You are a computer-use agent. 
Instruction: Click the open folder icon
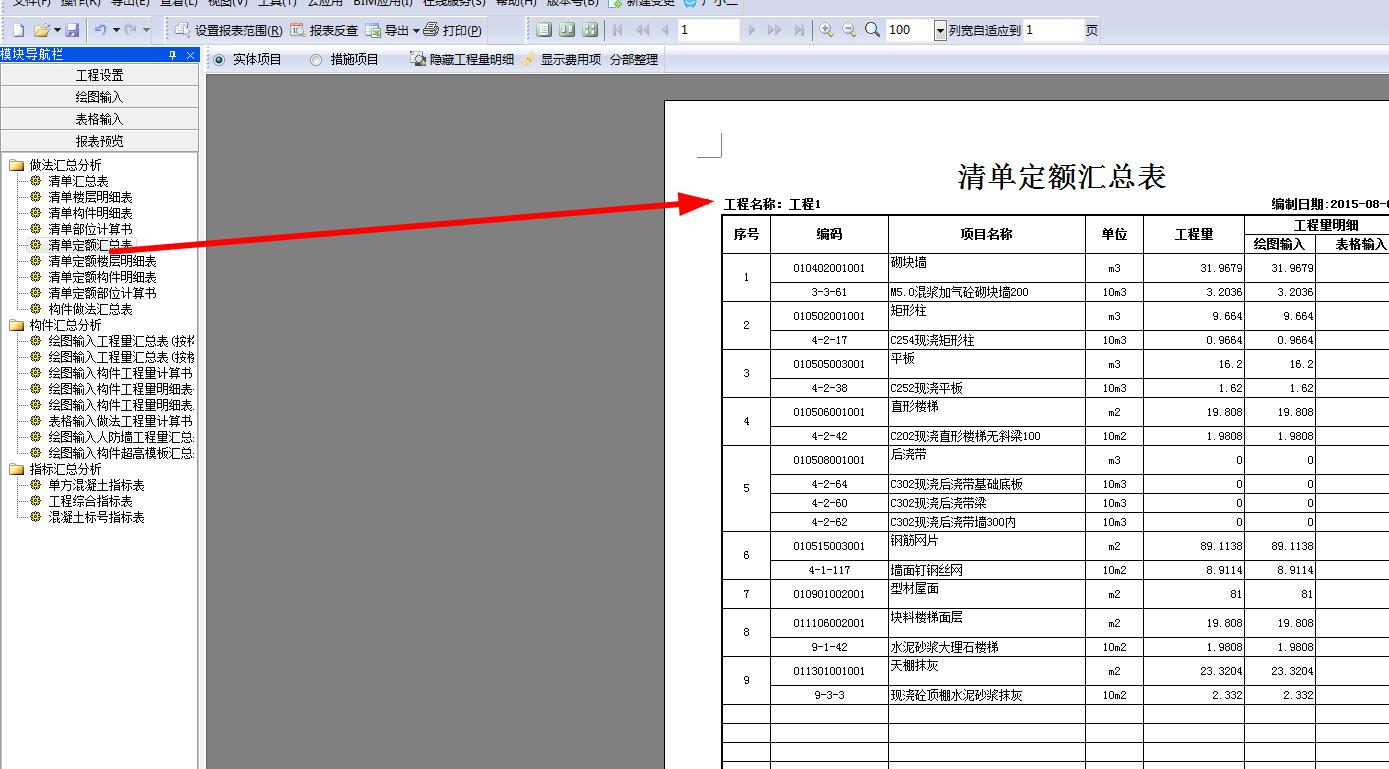[x=42, y=30]
